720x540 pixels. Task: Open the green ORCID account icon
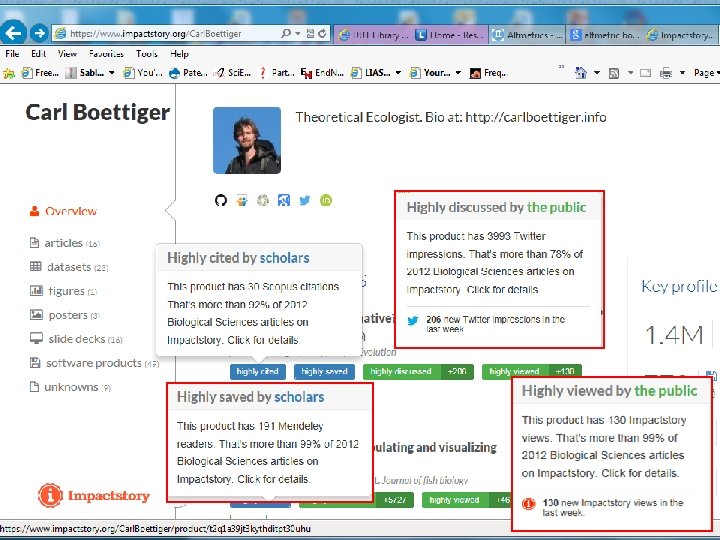click(326, 200)
